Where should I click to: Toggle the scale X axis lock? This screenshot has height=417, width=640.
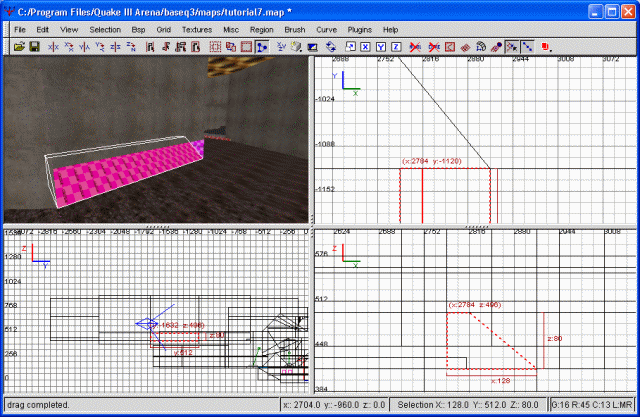(x=365, y=47)
